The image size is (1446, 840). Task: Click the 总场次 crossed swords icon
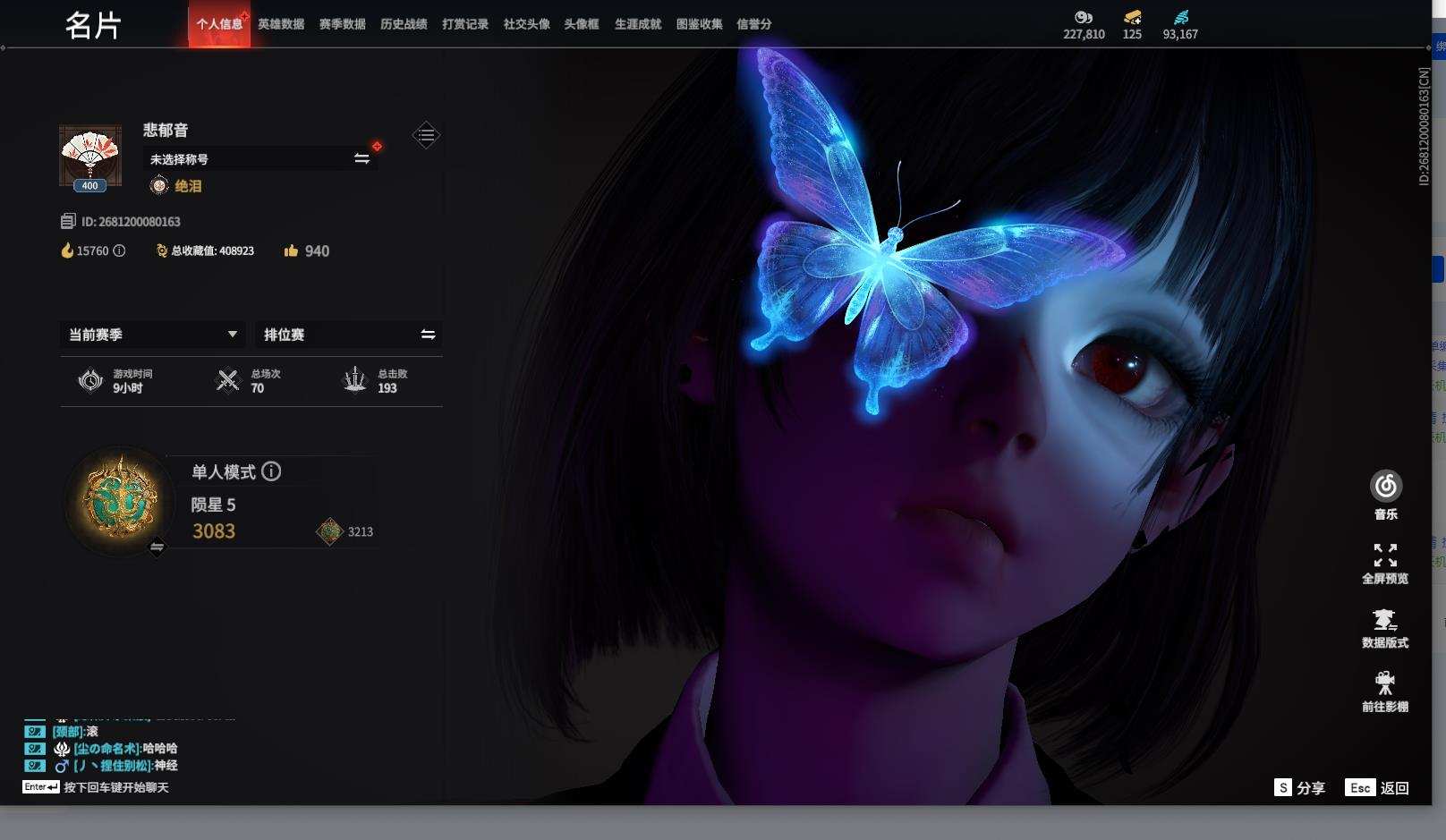(228, 380)
